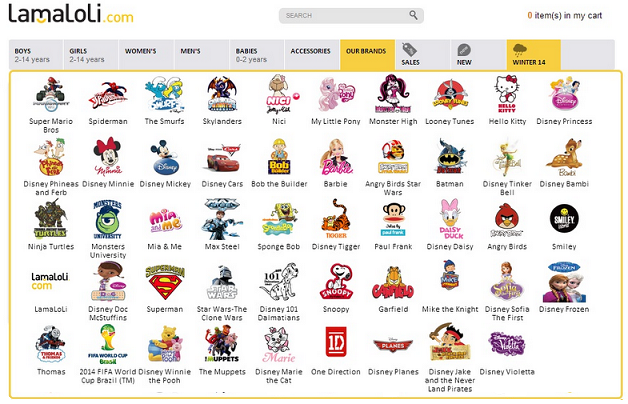The width and height of the screenshot is (628, 404).
Task: Click the Disney Princess logo
Action: click(564, 94)
